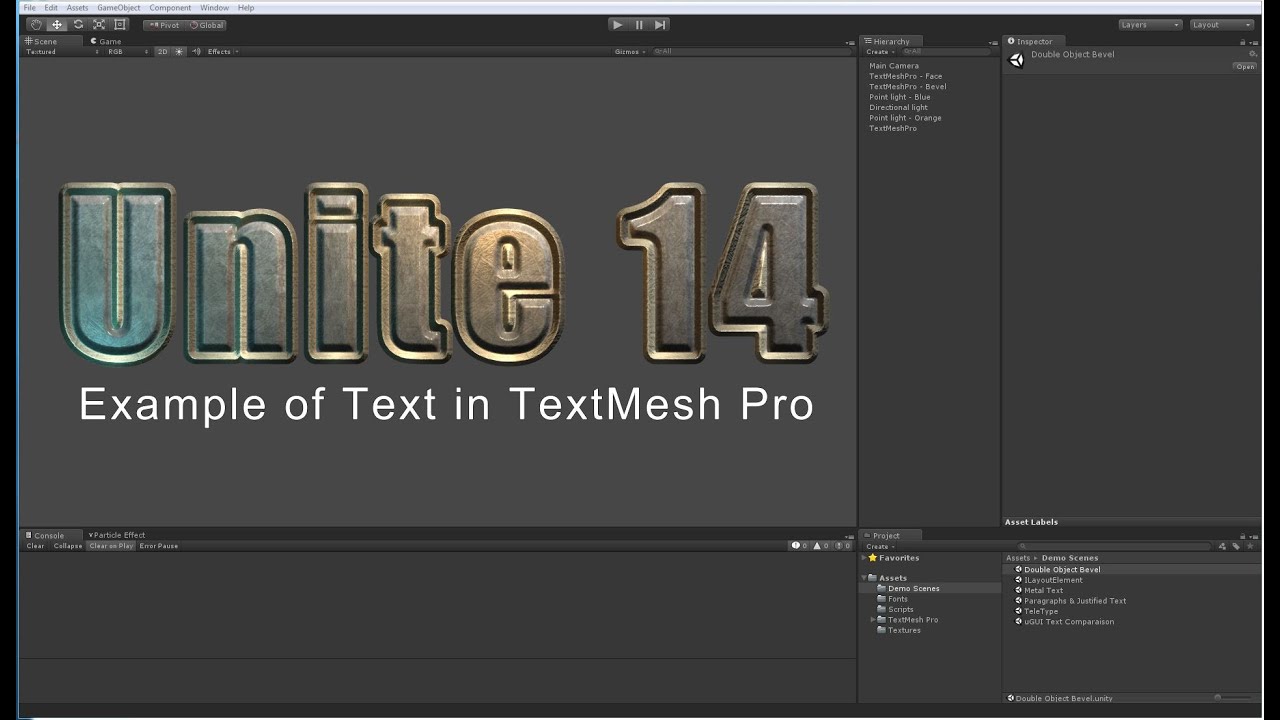This screenshot has width=1280, height=720.
Task: Toggle scene audio speaker icon
Action: (196, 51)
